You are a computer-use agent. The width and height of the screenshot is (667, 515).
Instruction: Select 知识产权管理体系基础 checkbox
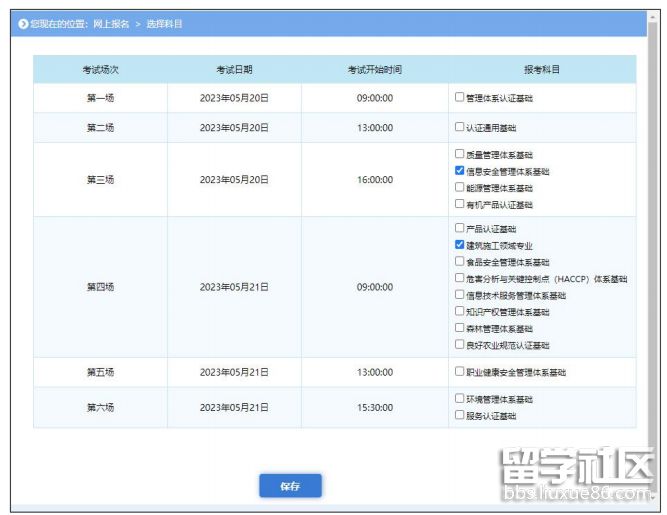click(460, 312)
